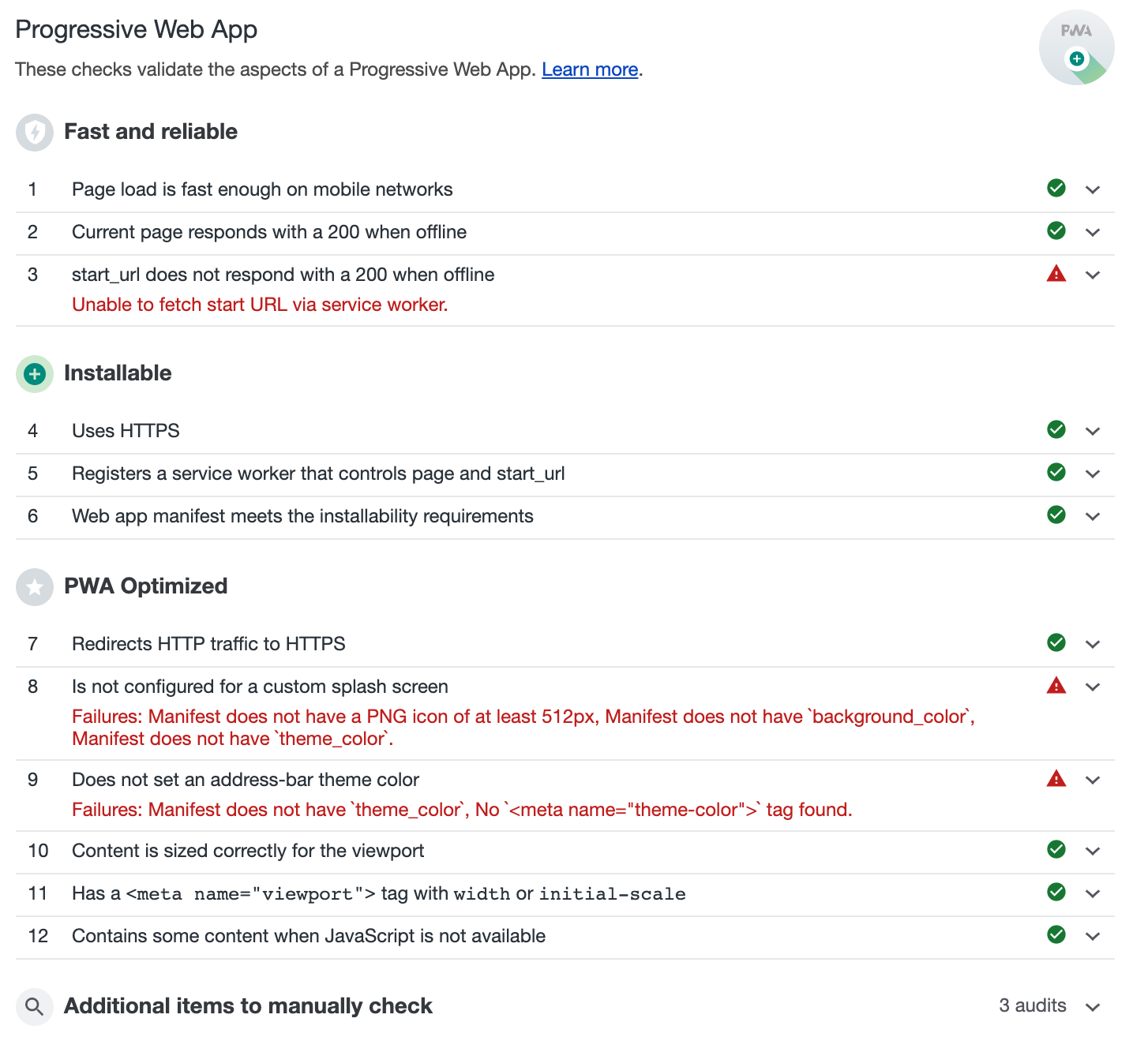This screenshot has height=1037, width=1148.
Task: Expand Additional items to manually check
Action: (1093, 1007)
